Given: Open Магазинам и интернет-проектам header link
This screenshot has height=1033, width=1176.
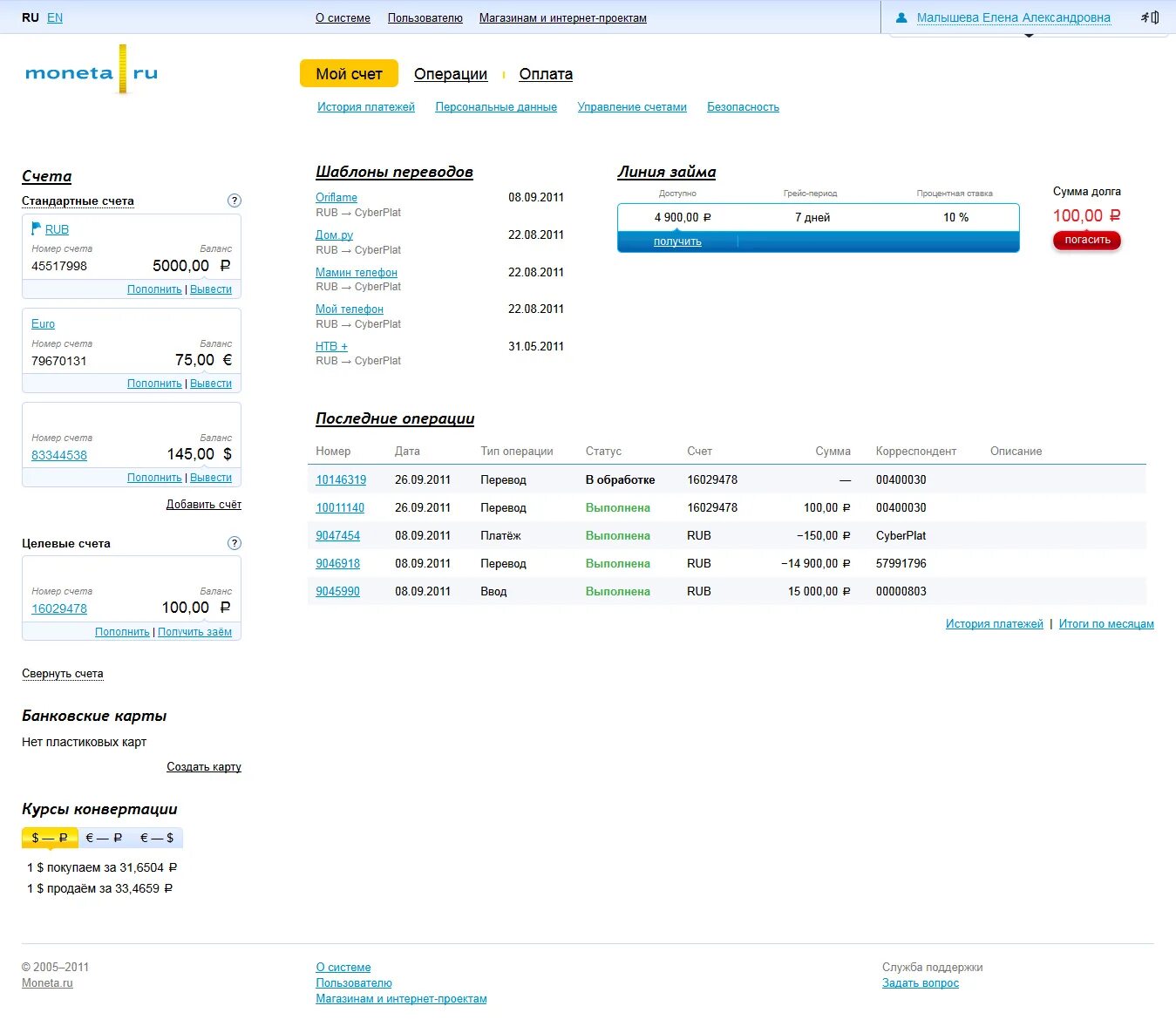Looking at the screenshot, I should pyautogui.click(x=563, y=18).
